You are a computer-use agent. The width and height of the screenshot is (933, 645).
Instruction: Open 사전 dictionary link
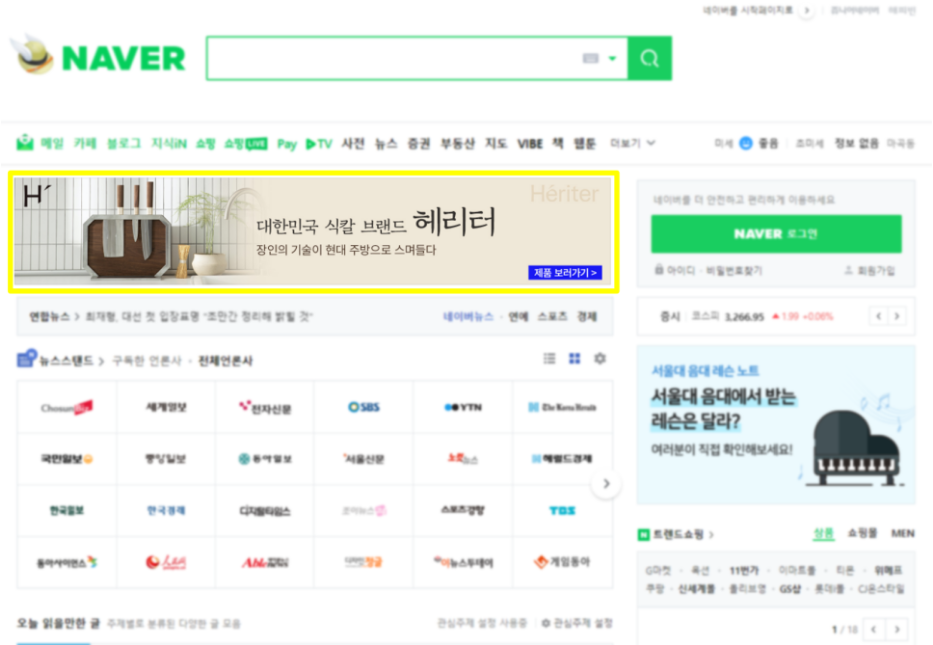(x=353, y=143)
